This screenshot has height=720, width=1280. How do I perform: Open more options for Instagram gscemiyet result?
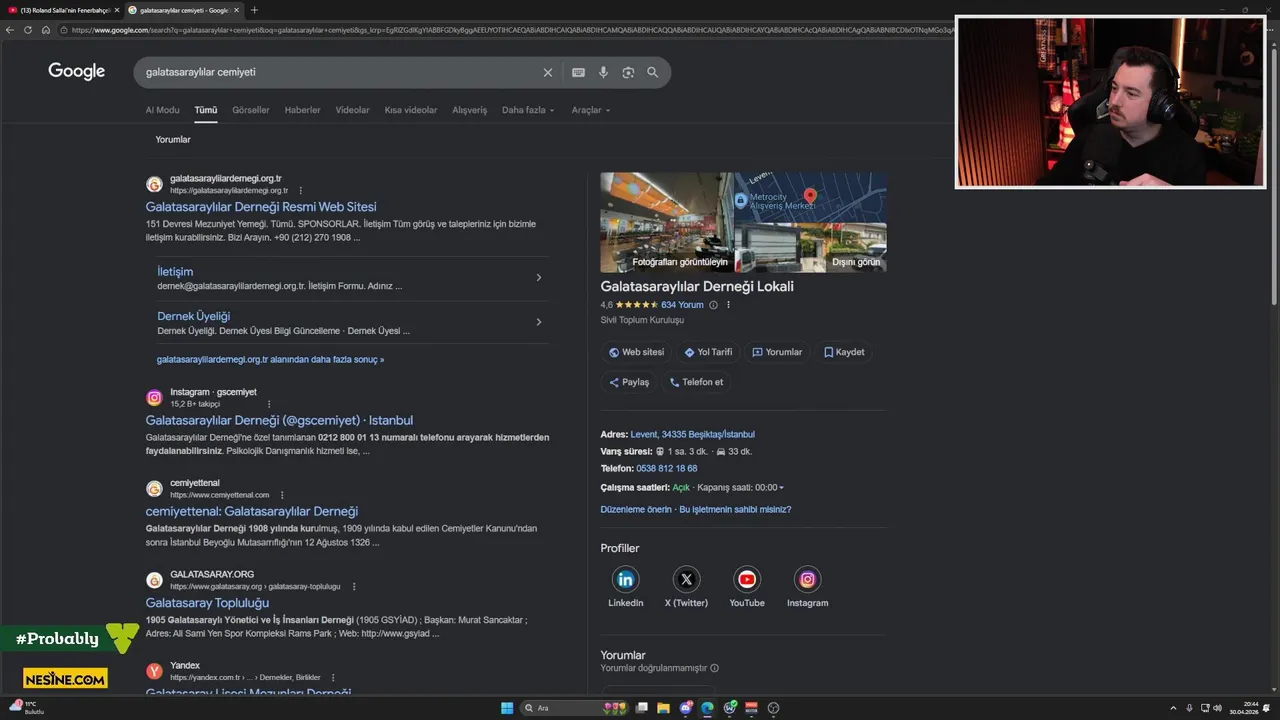(269, 404)
